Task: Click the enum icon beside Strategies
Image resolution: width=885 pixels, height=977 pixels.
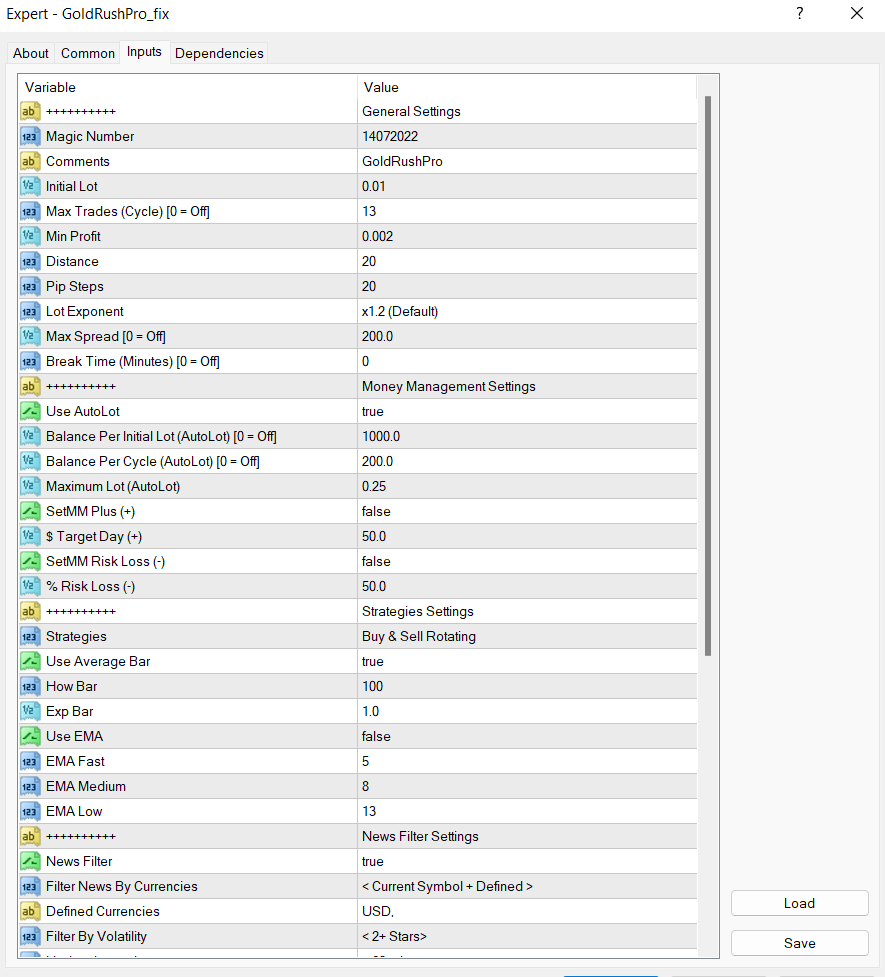Action: (30, 636)
